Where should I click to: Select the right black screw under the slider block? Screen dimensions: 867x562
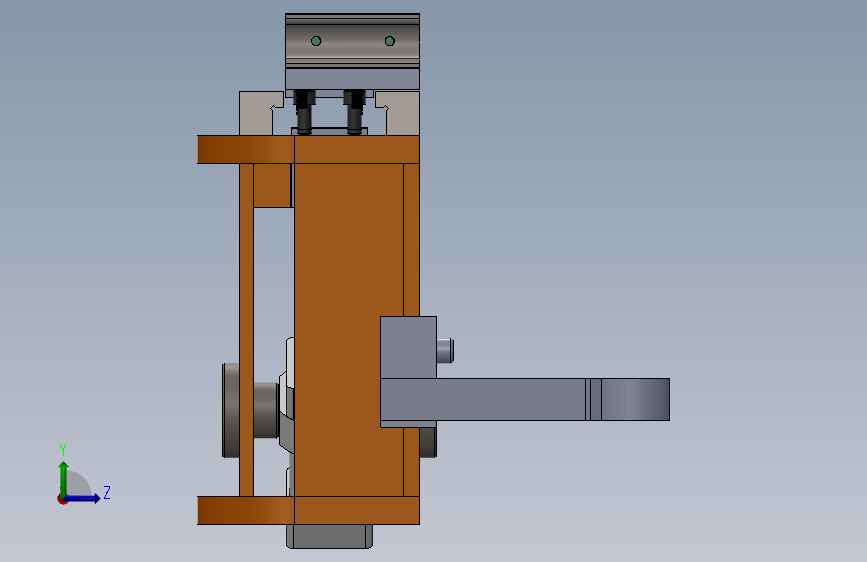354,112
